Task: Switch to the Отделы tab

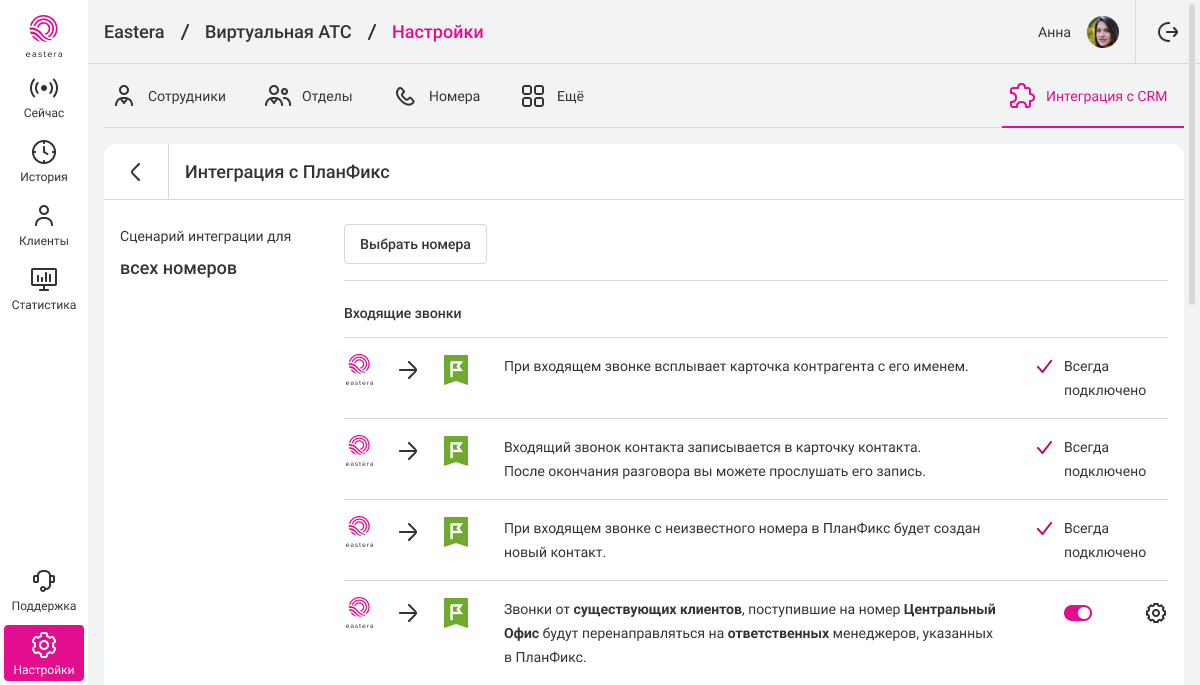Action: 309,97
